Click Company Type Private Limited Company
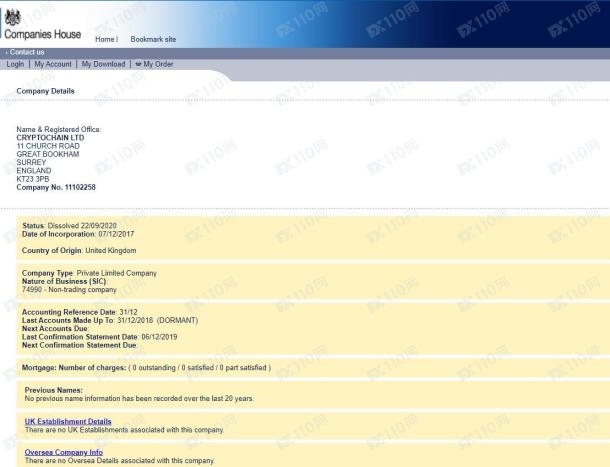 pos(89,273)
